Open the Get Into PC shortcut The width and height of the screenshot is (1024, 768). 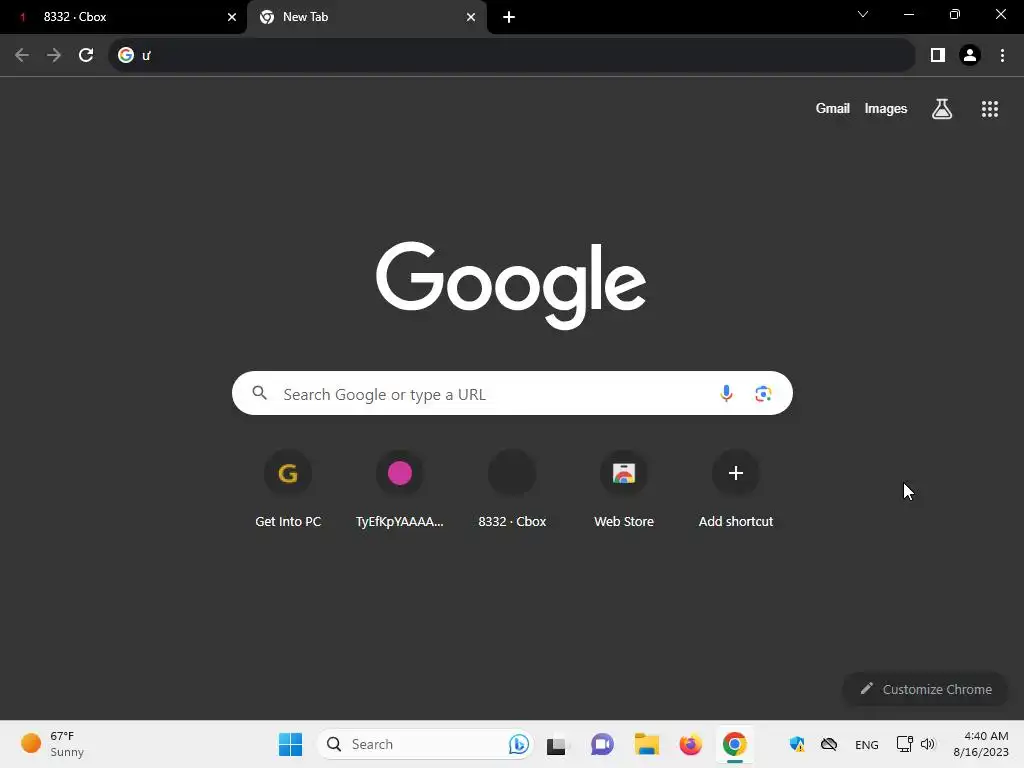tap(288, 488)
